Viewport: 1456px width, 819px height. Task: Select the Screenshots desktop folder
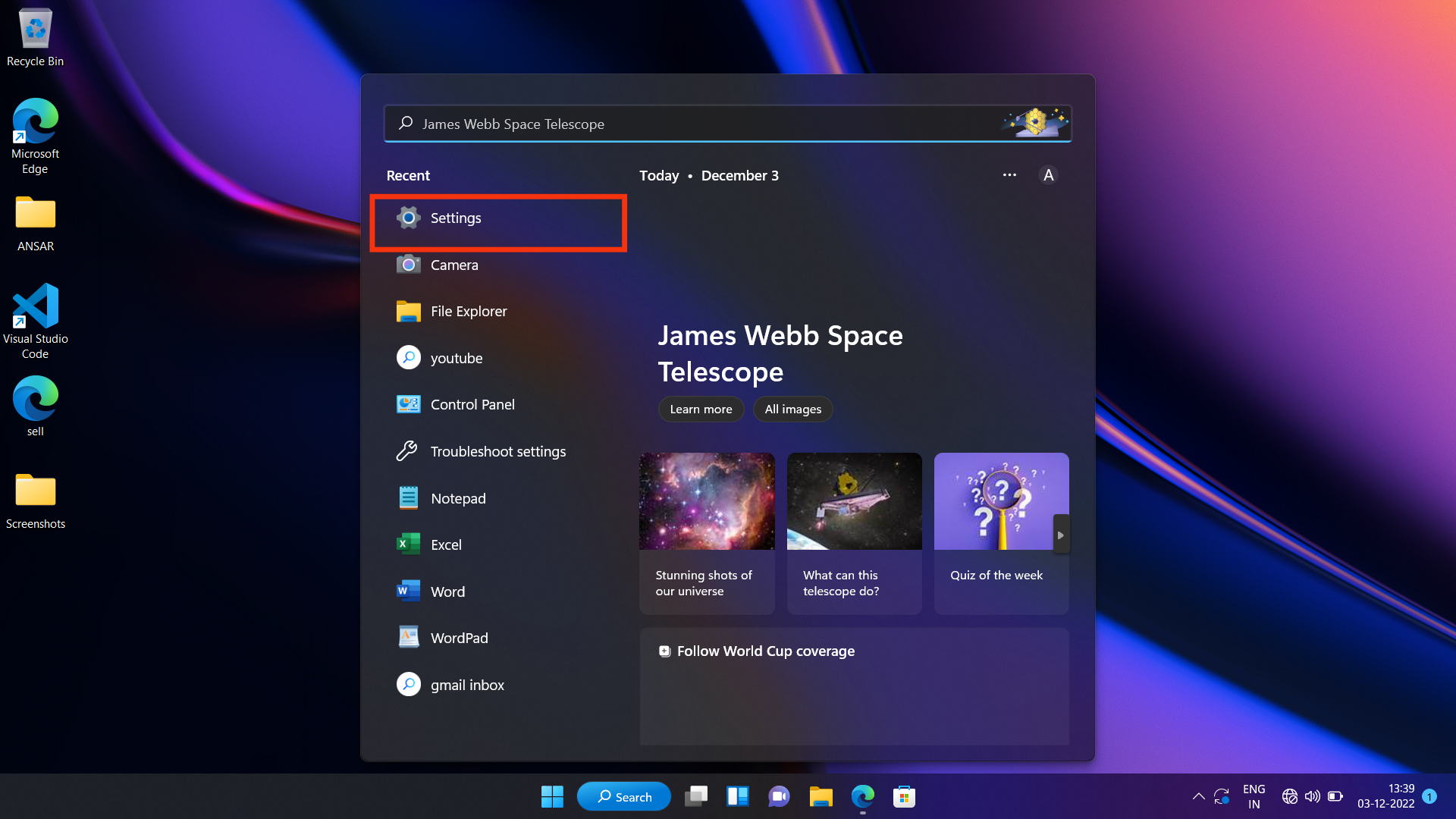click(36, 500)
